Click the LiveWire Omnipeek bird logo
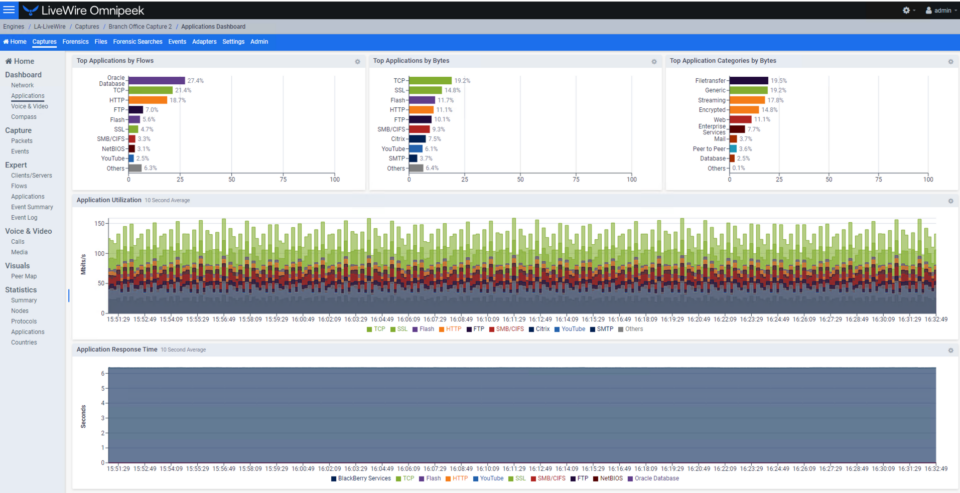The width and height of the screenshot is (960, 493). pos(29,10)
